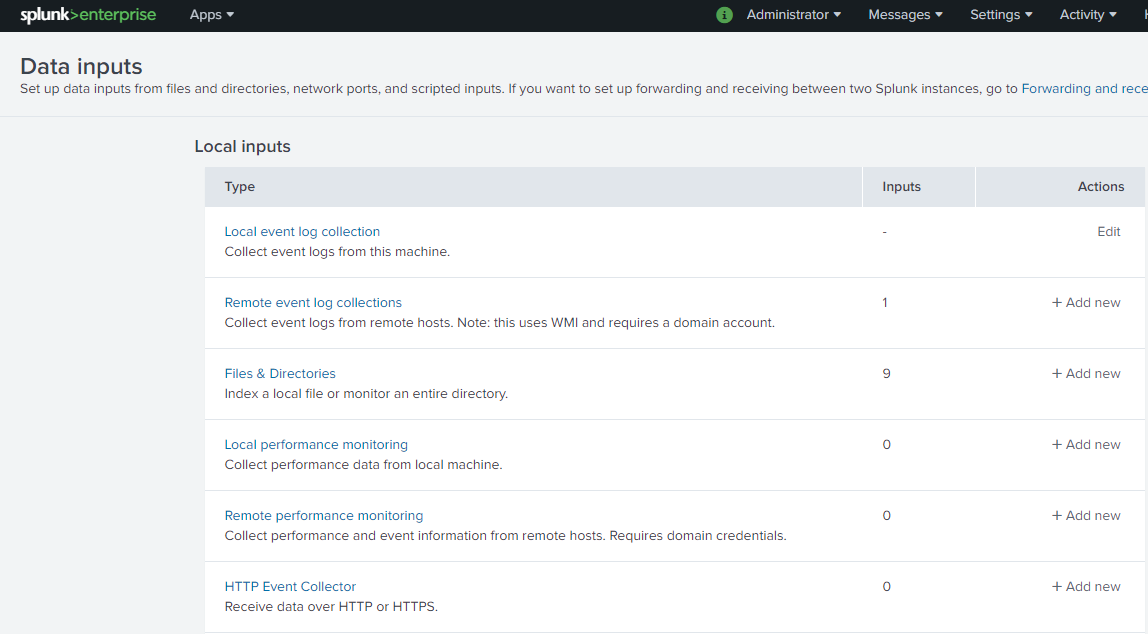
Task: Follow the Forwarding and receiving link
Action: click(x=1083, y=88)
